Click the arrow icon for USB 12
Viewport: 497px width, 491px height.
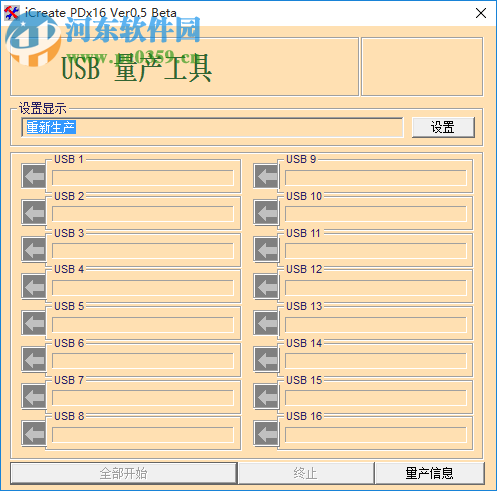266,286
